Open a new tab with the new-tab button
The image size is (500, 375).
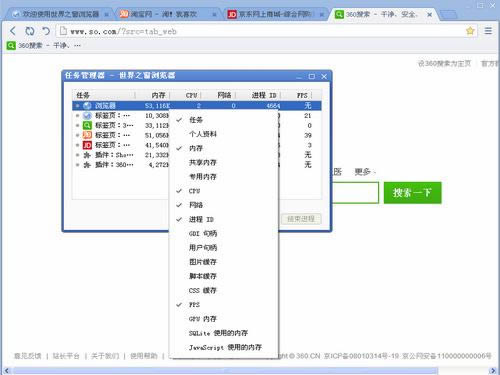click(448, 15)
